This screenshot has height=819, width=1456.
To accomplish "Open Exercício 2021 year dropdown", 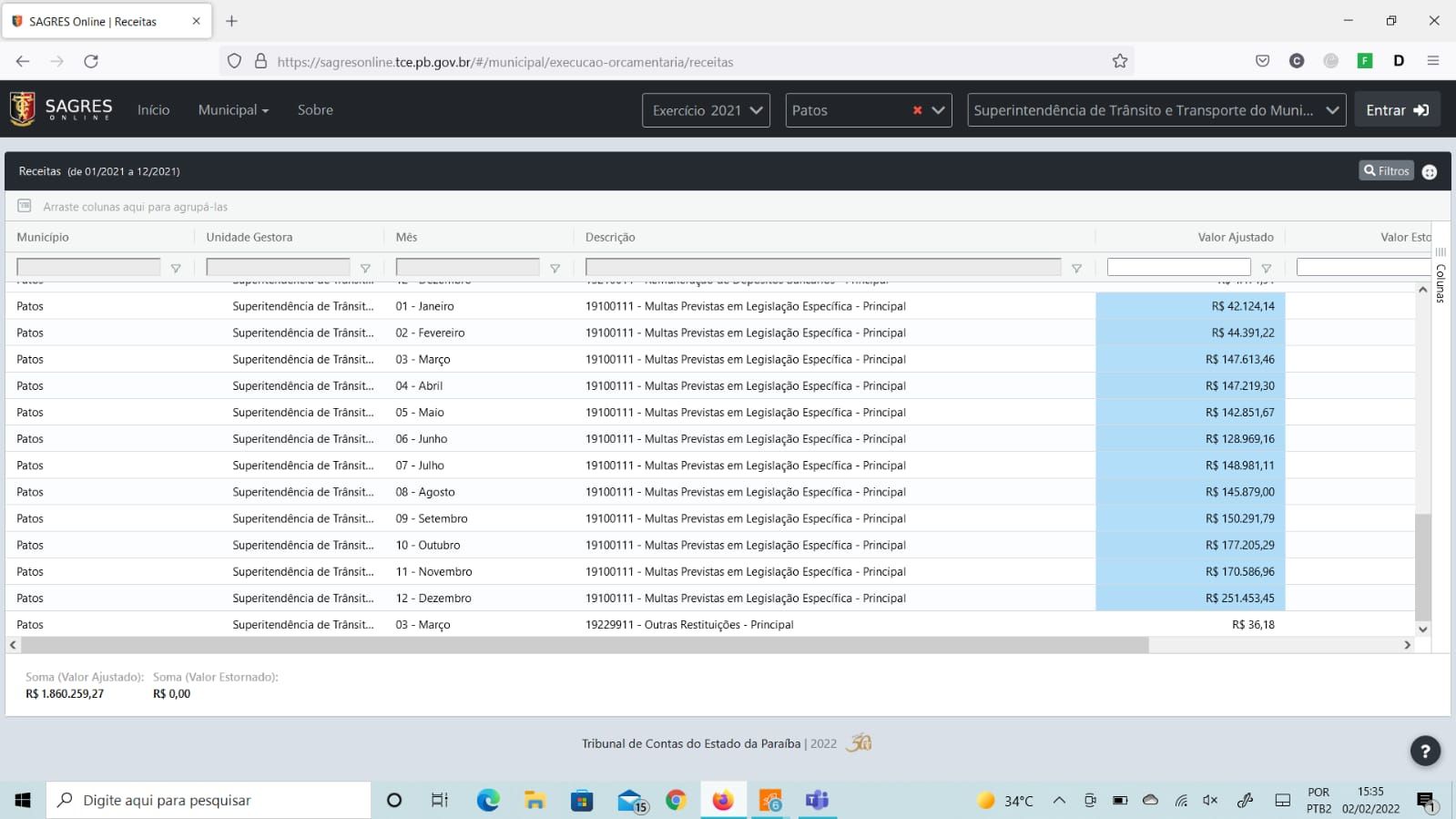I will (706, 110).
